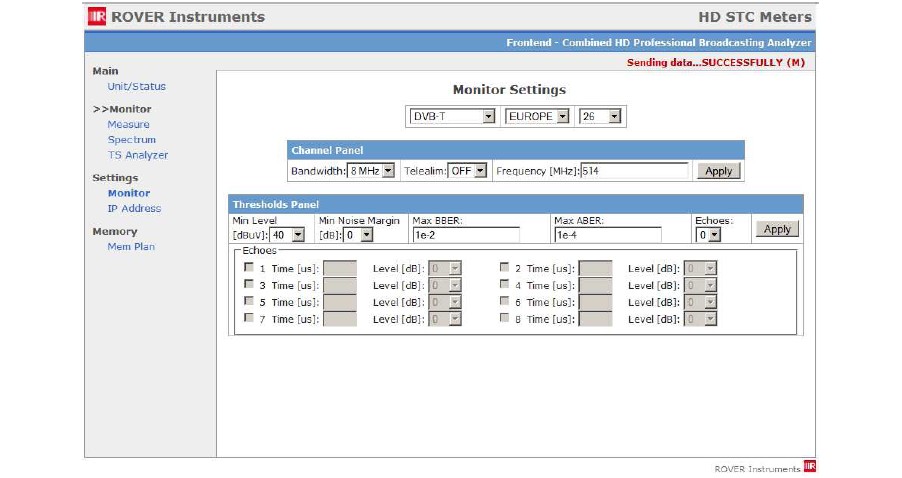
Task: Open the DVB-T standard dropdown
Action: coord(452,116)
